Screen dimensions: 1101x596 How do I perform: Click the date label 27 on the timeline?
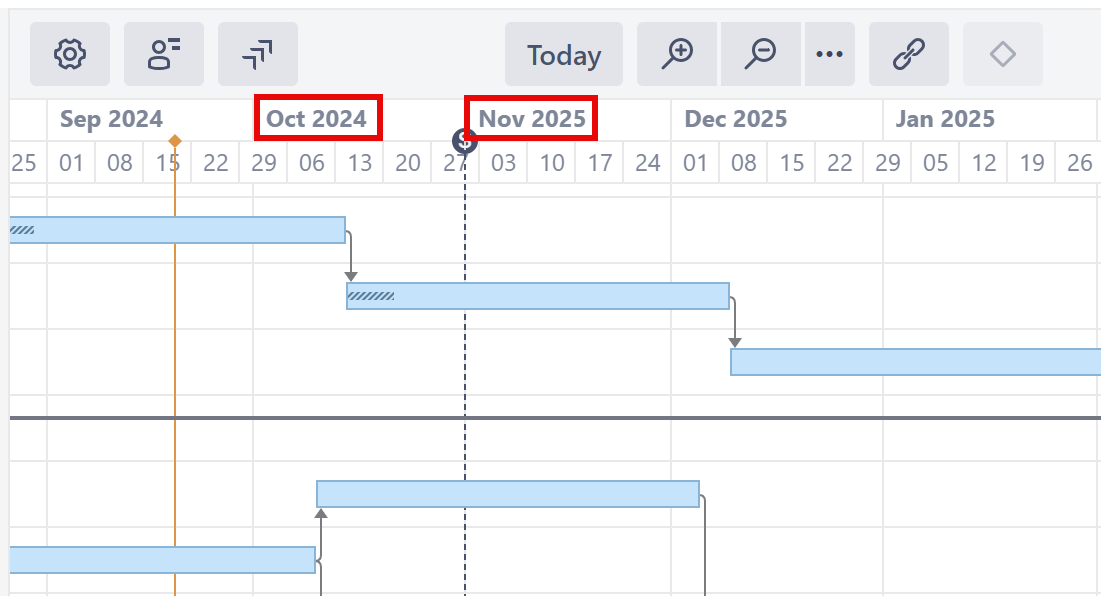click(x=455, y=162)
